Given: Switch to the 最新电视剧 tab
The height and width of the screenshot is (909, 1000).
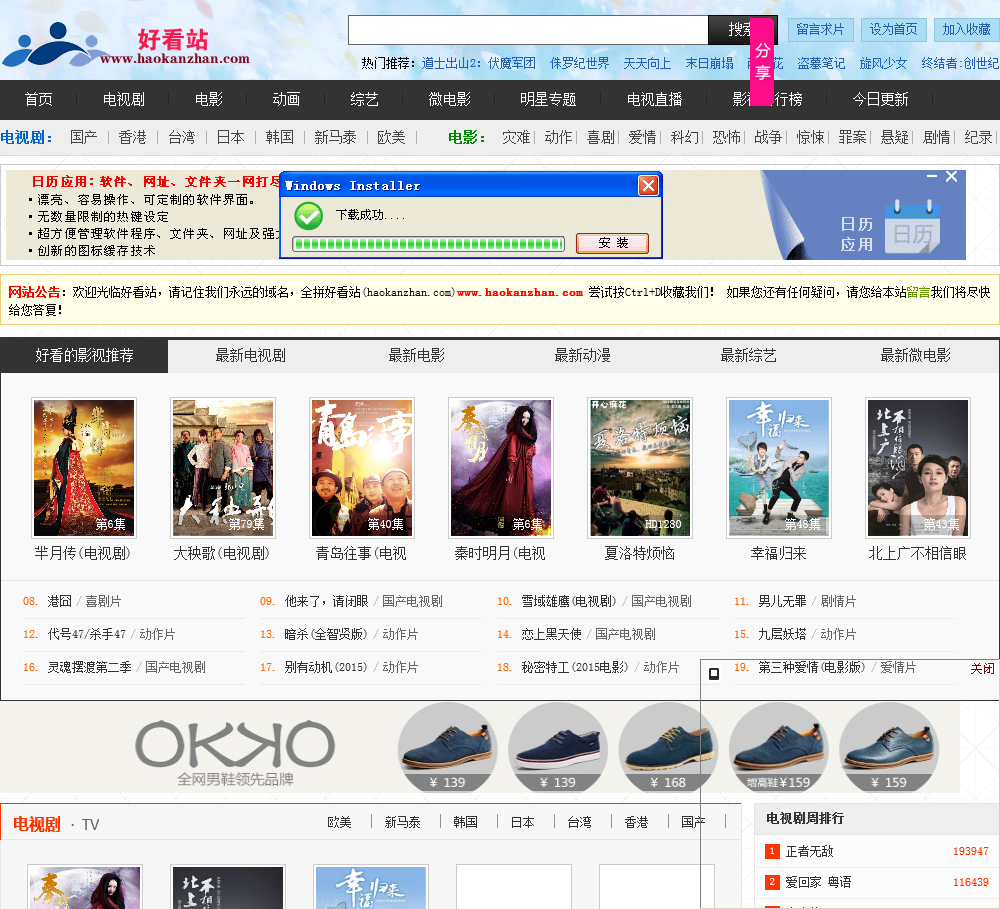Looking at the screenshot, I should tap(251, 356).
